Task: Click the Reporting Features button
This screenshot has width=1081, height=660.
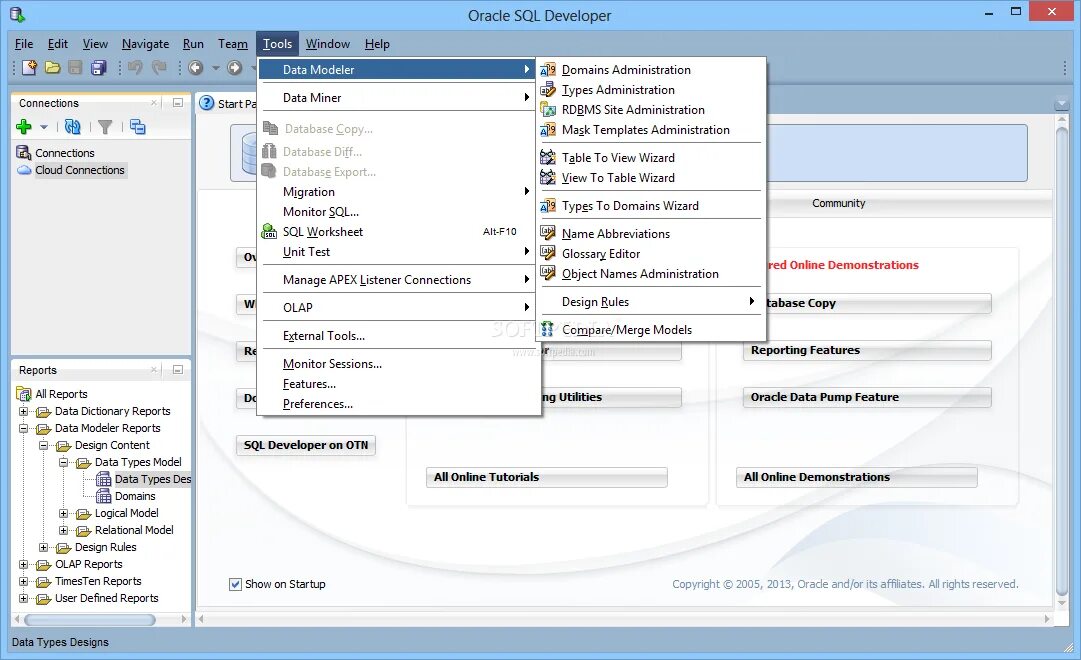Action: coord(867,350)
